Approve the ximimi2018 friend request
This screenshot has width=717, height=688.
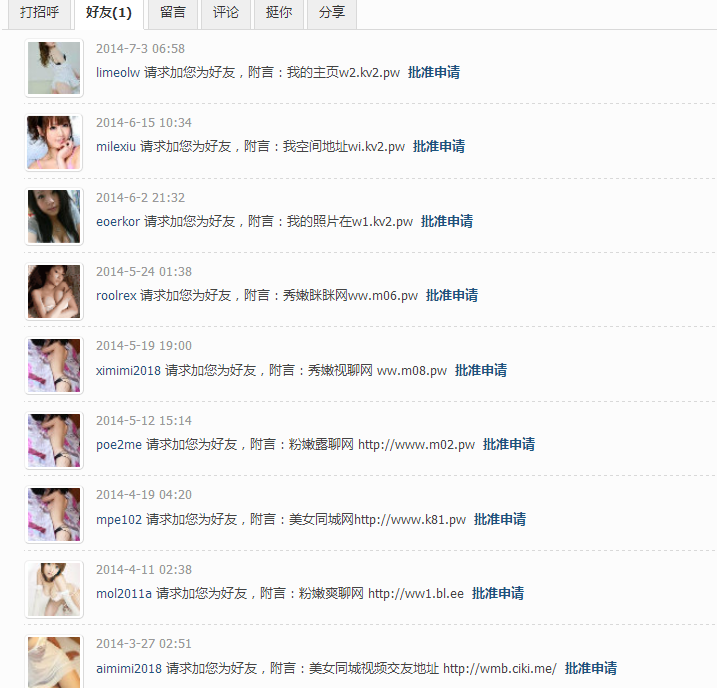(x=481, y=370)
